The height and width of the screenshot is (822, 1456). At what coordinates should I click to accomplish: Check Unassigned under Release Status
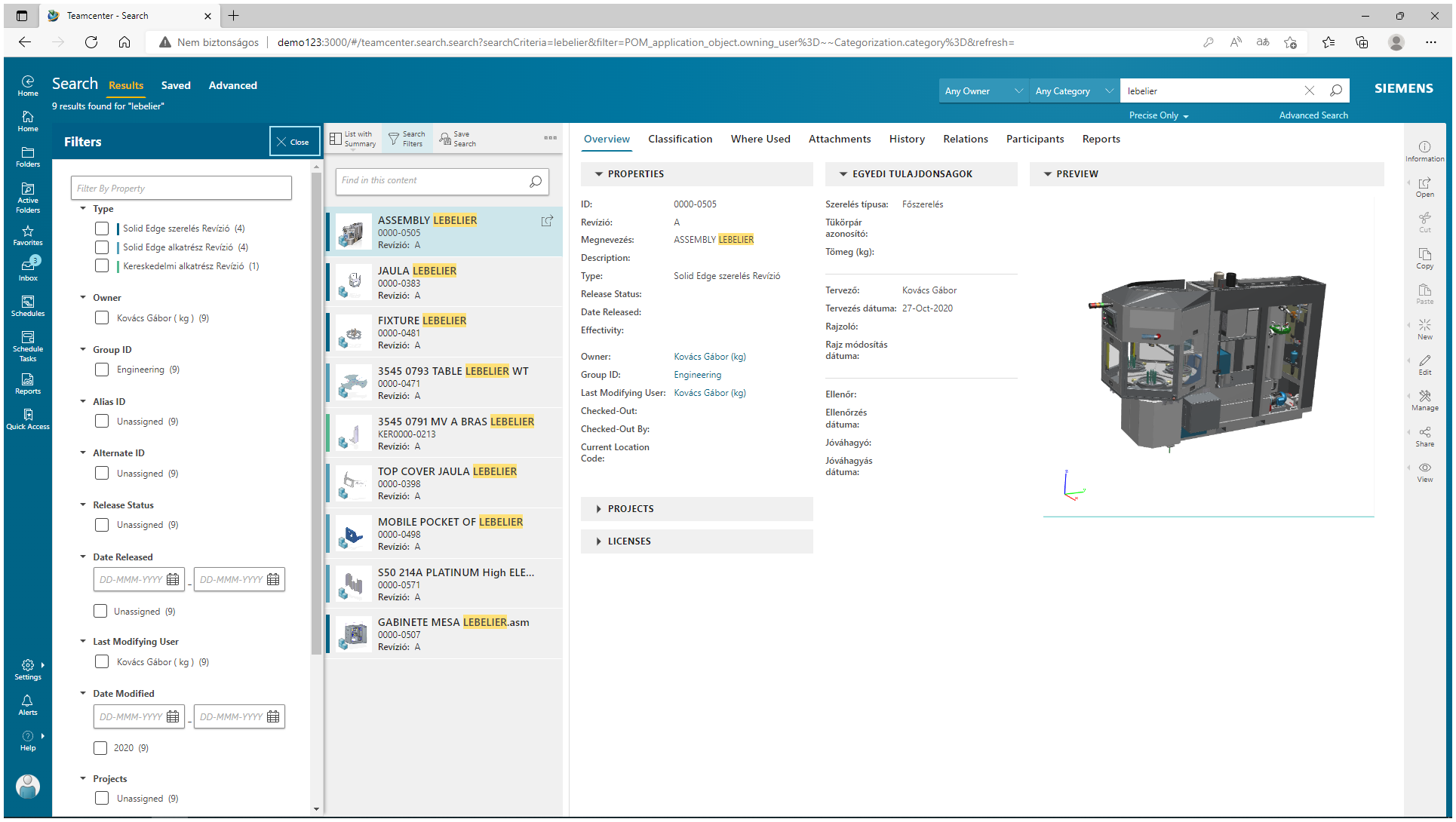pyautogui.click(x=102, y=525)
